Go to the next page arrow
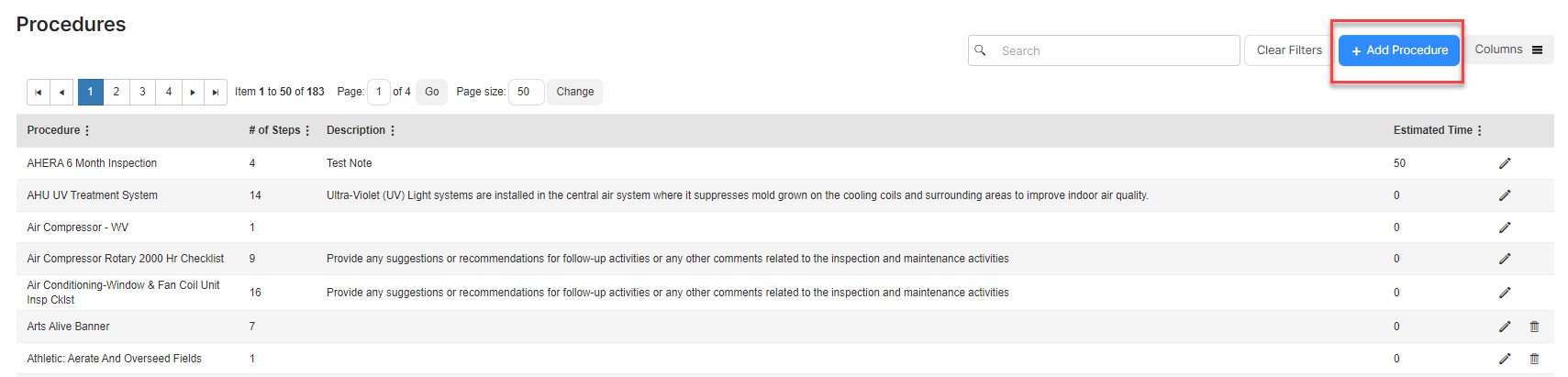Image resolution: width=1568 pixels, height=377 pixels. tap(193, 92)
